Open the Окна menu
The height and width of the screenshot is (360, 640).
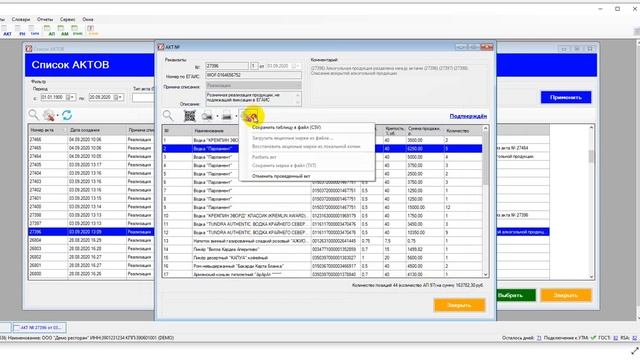(88, 19)
